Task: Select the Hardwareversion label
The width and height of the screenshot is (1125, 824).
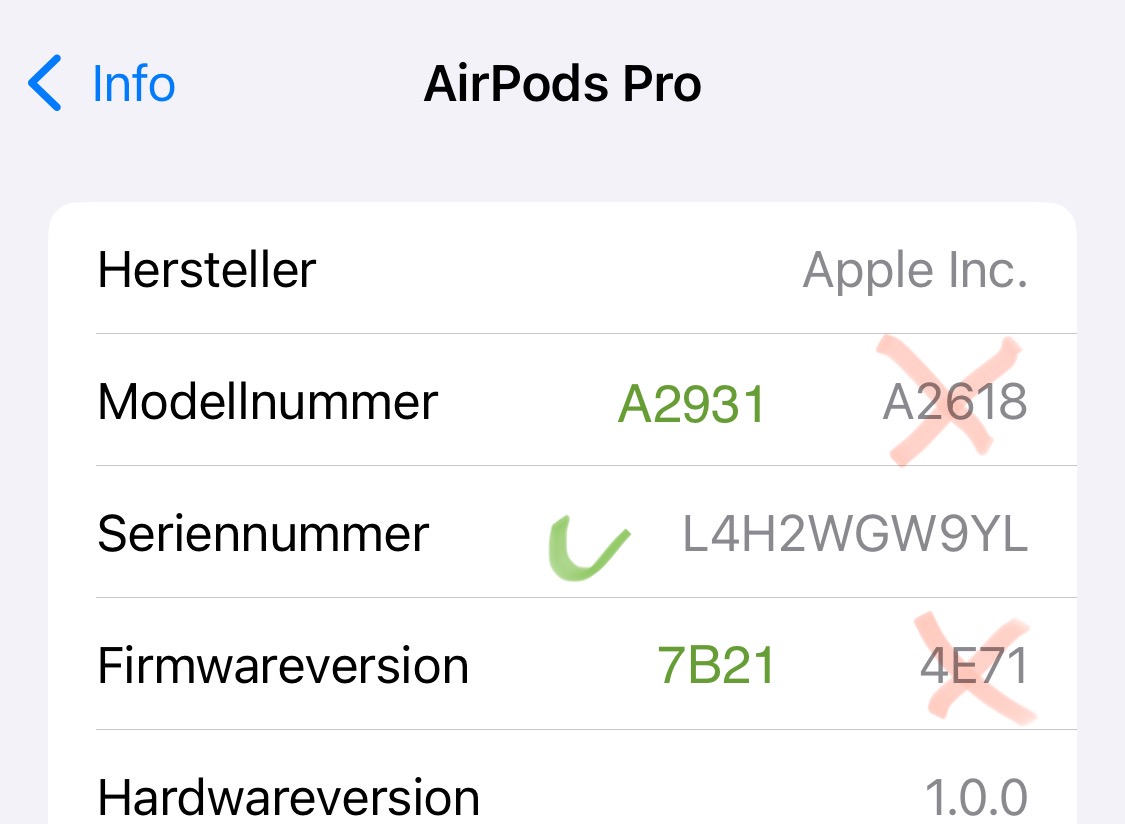Action: (288, 798)
